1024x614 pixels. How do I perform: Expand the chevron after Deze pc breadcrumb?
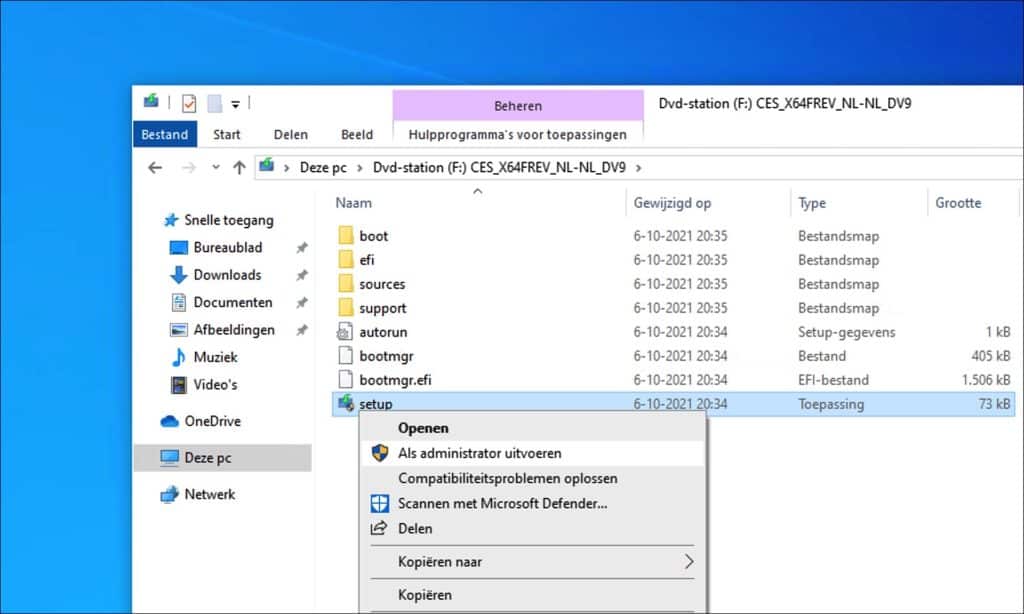tap(359, 168)
